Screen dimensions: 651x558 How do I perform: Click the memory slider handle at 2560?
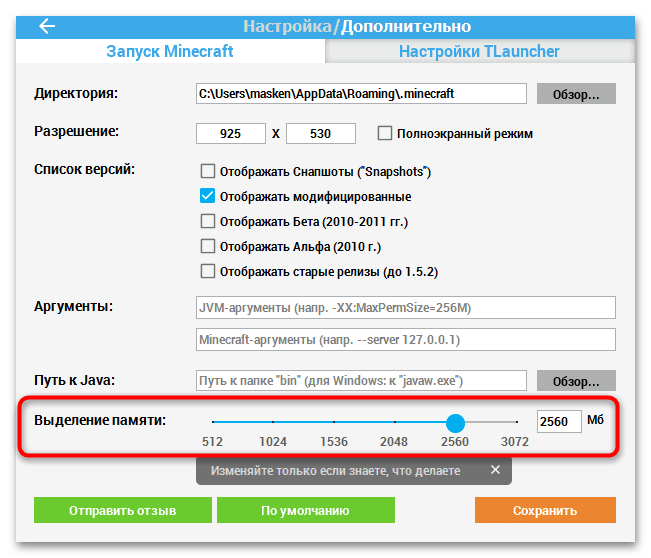click(x=455, y=423)
